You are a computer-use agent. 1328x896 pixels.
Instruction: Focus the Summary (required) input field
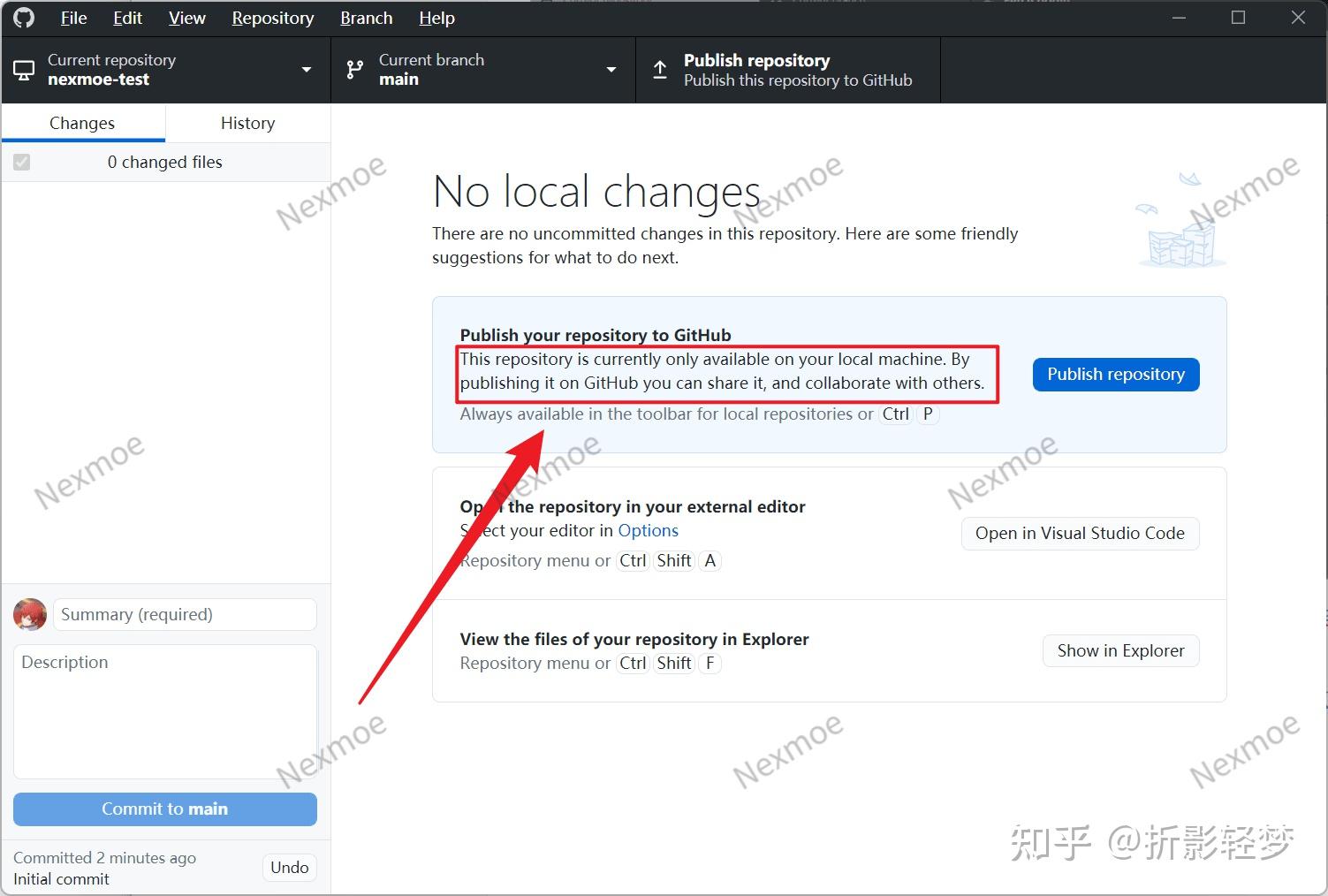click(185, 614)
